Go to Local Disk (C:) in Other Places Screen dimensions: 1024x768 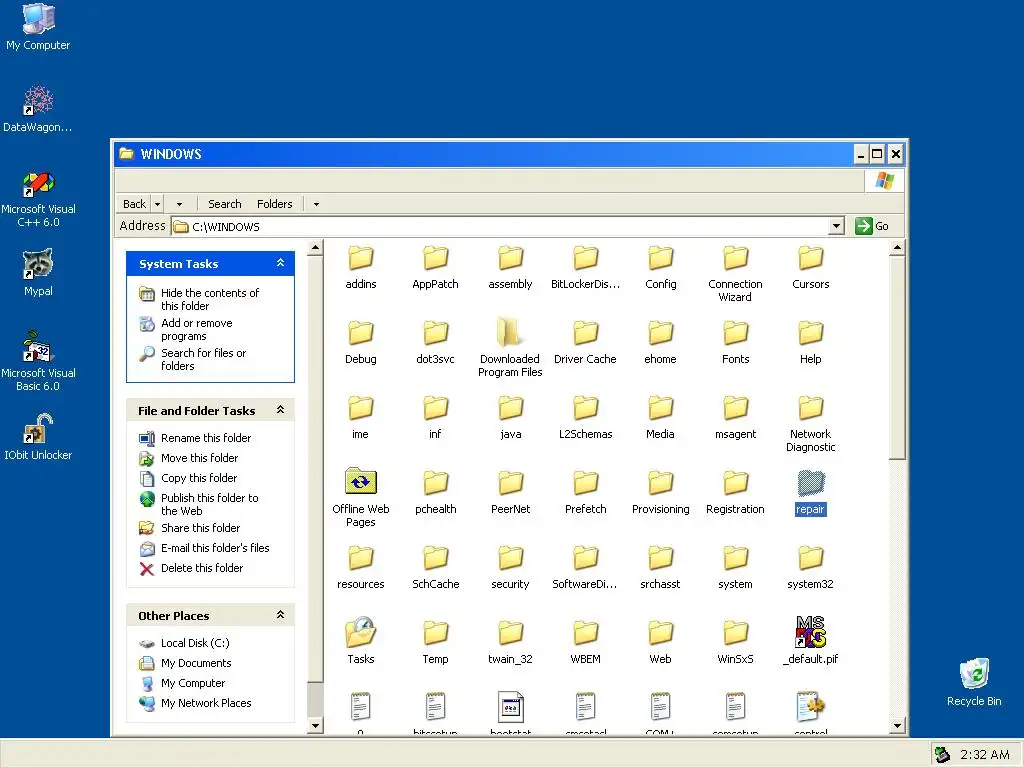coord(195,643)
